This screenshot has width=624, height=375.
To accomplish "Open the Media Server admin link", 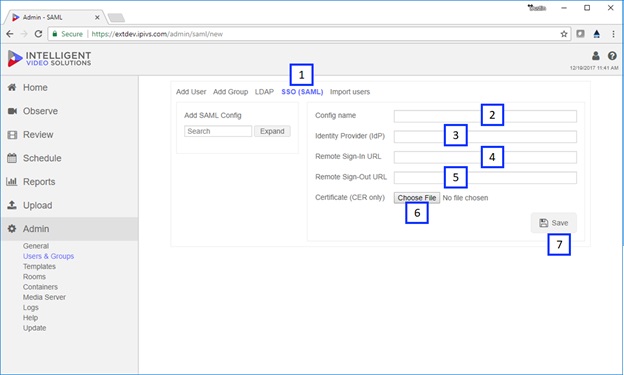I will click(x=44, y=297).
